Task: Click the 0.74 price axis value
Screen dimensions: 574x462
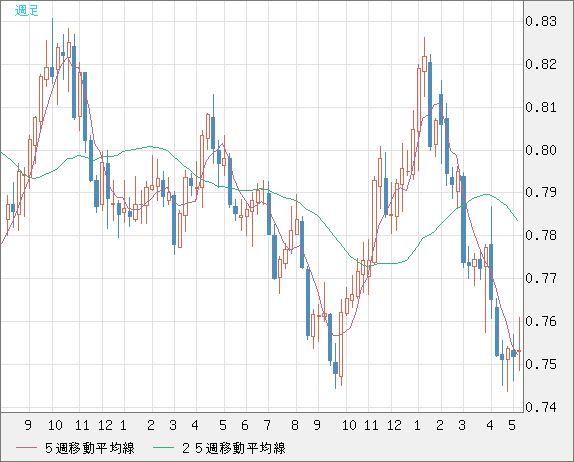Action: click(541, 407)
